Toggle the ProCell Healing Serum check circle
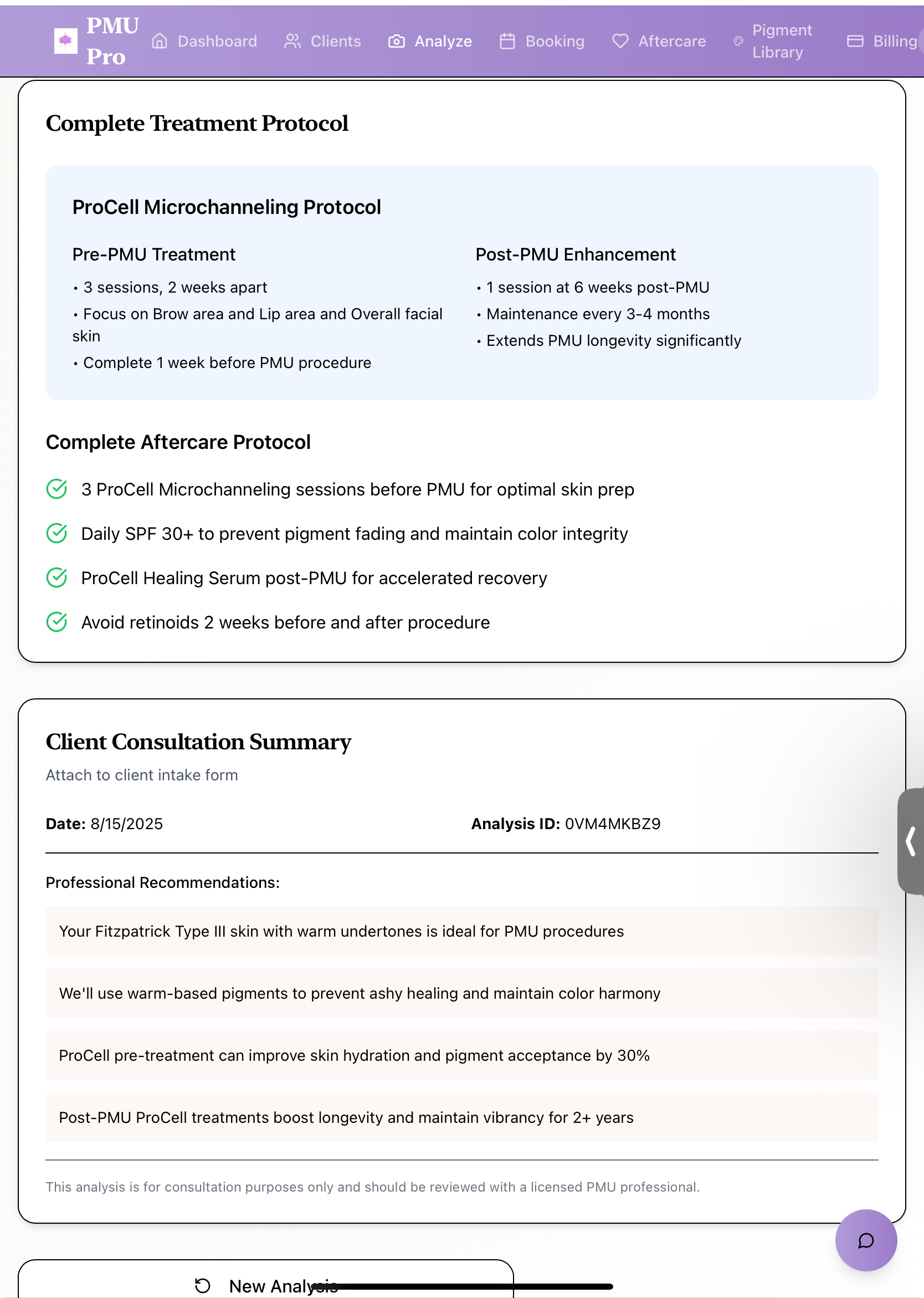The height and width of the screenshot is (1298, 924). [56, 578]
